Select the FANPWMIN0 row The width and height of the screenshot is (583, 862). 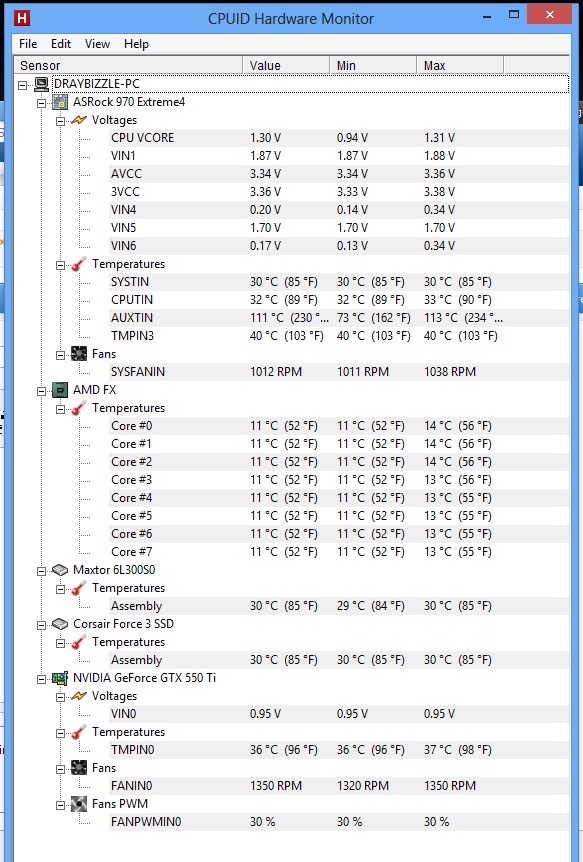click(x=338, y=822)
